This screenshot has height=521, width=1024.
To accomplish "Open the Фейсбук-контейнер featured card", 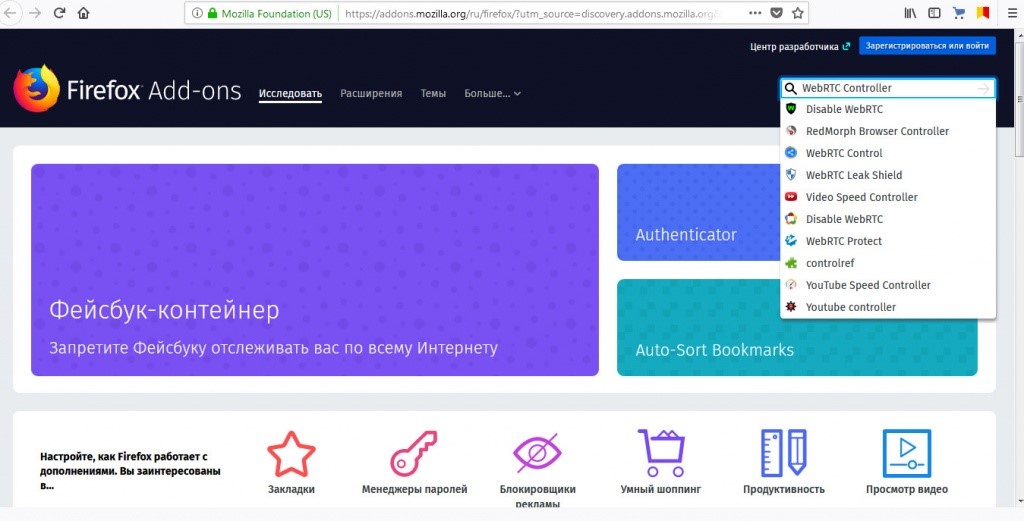I will click(x=315, y=270).
